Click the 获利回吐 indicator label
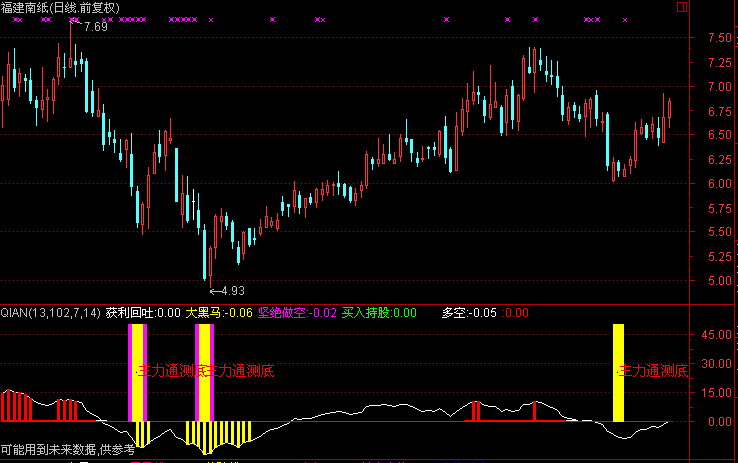 pyautogui.click(x=130, y=312)
